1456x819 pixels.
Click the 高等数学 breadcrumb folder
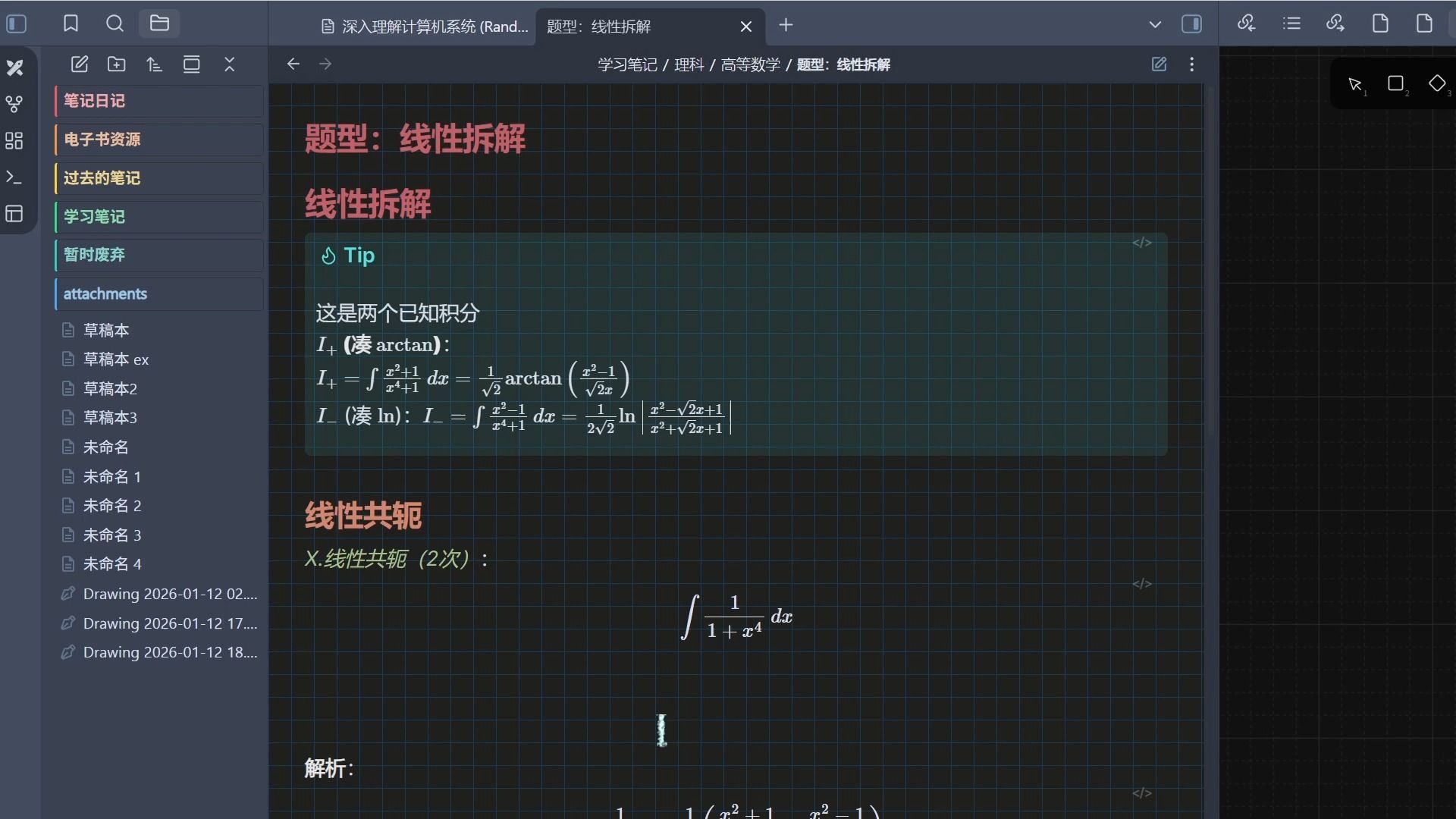750,65
